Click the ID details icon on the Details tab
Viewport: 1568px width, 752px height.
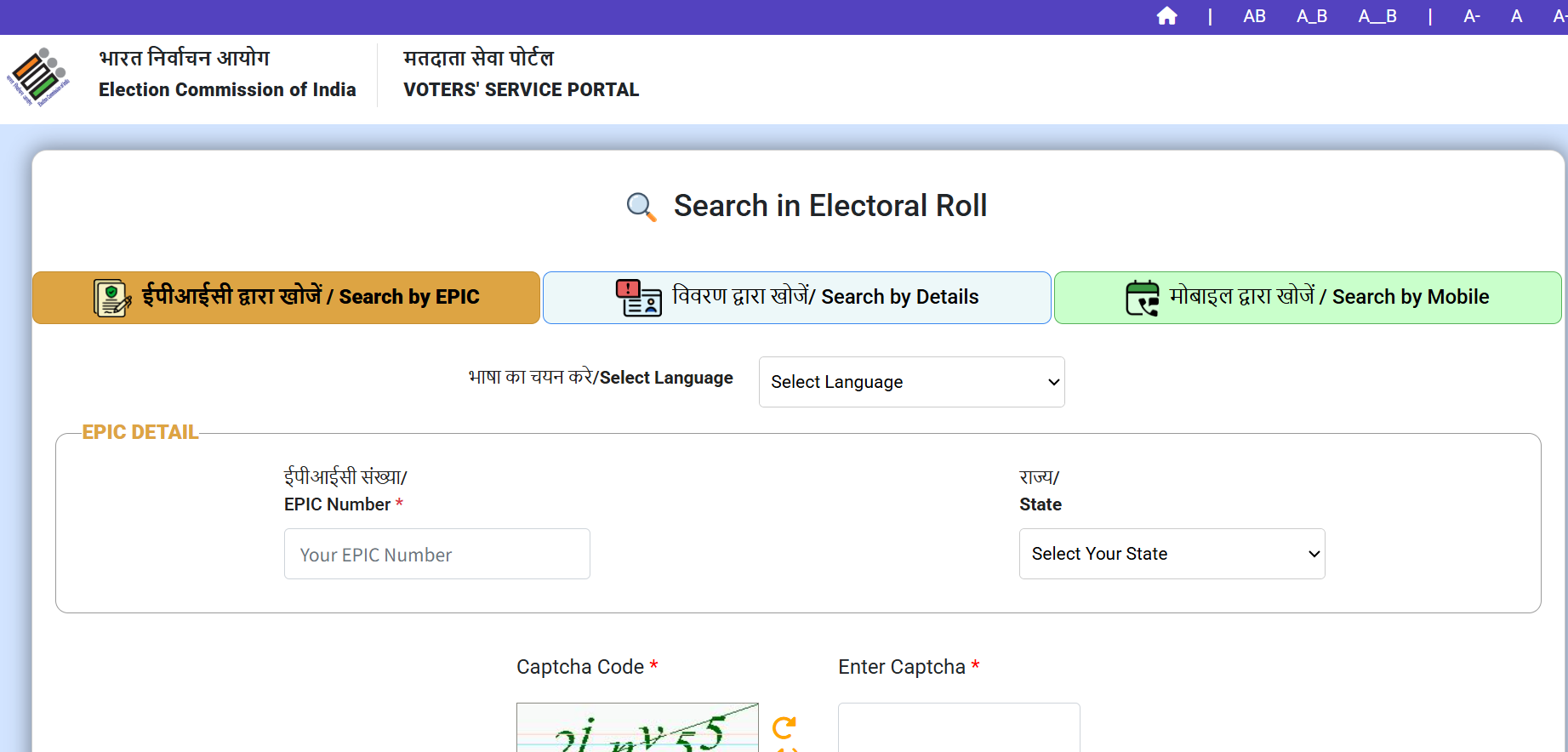[x=638, y=298]
